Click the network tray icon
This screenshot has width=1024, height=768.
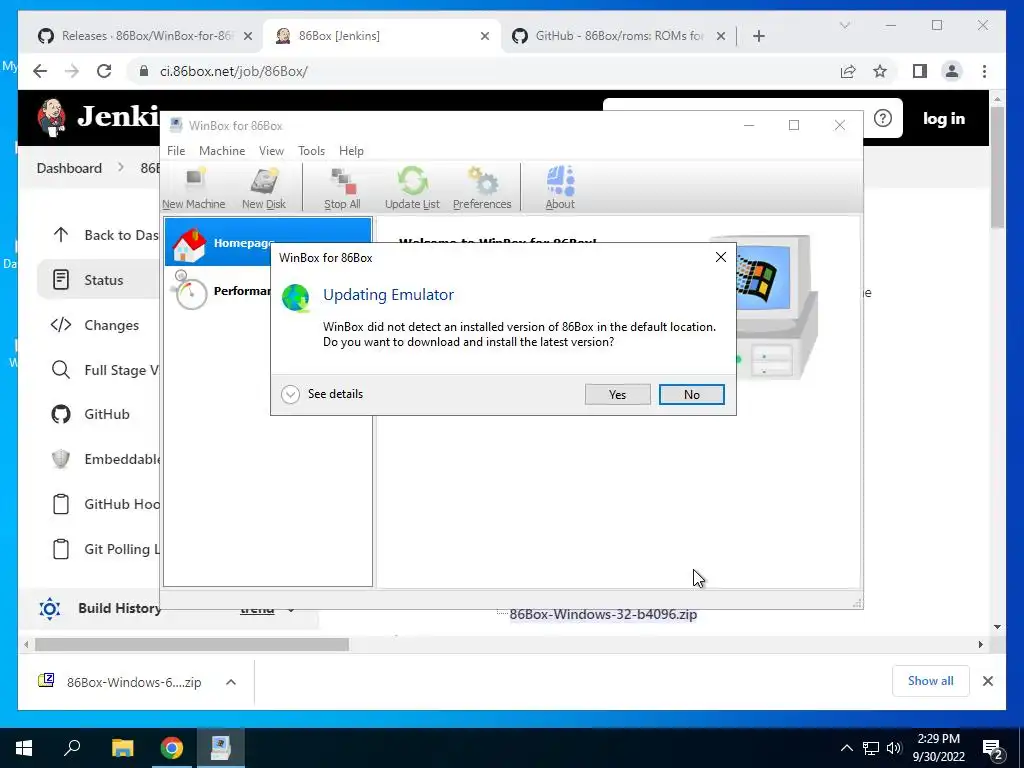click(871, 748)
